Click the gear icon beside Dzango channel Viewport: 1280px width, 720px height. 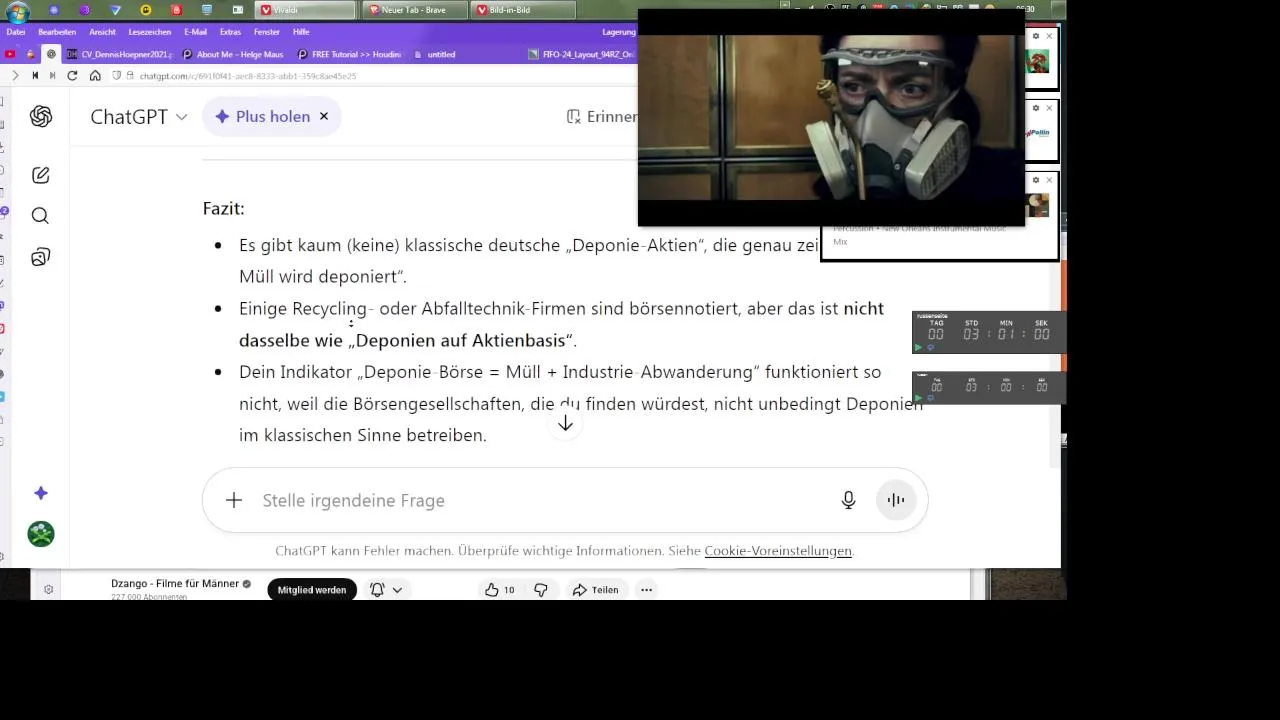click(x=48, y=590)
